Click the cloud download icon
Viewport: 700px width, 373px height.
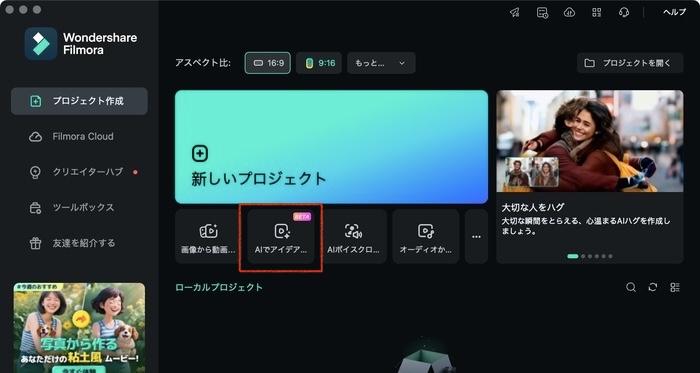570,12
